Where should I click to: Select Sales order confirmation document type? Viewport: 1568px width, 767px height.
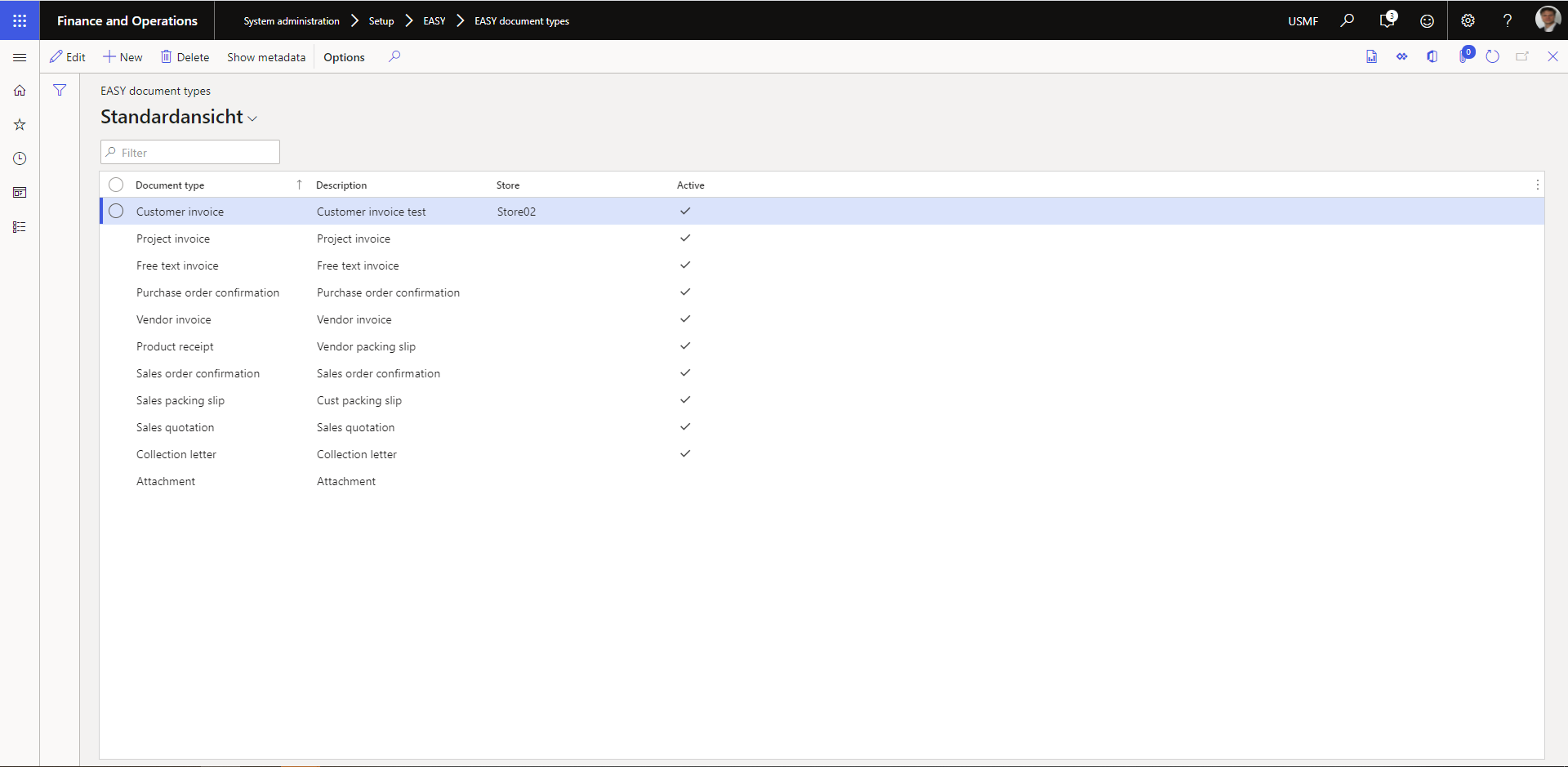point(198,373)
